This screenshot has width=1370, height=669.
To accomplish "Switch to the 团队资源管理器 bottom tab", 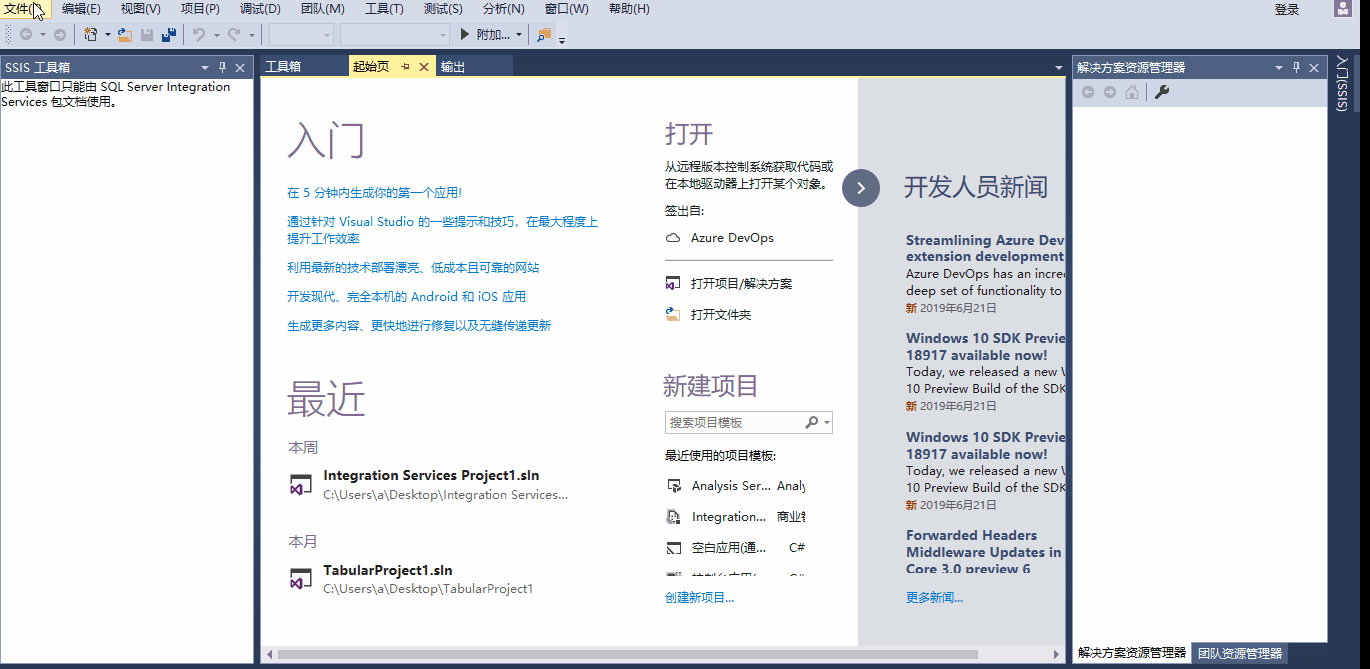I will pyautogui.click(x=1239, y=653).
